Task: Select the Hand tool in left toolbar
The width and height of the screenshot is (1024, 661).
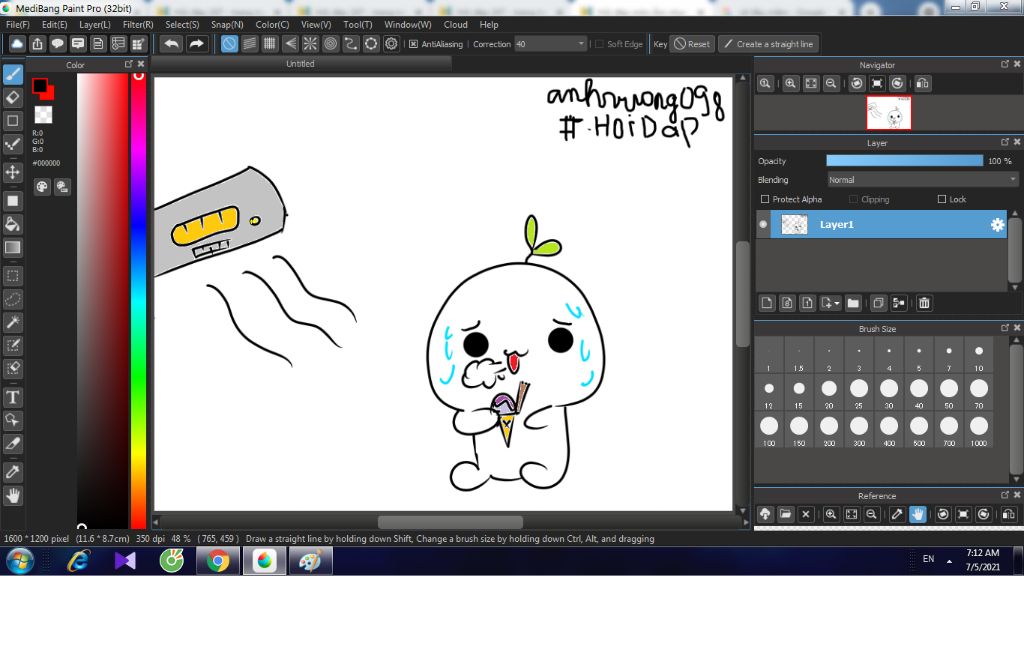Action: [12, 496]
